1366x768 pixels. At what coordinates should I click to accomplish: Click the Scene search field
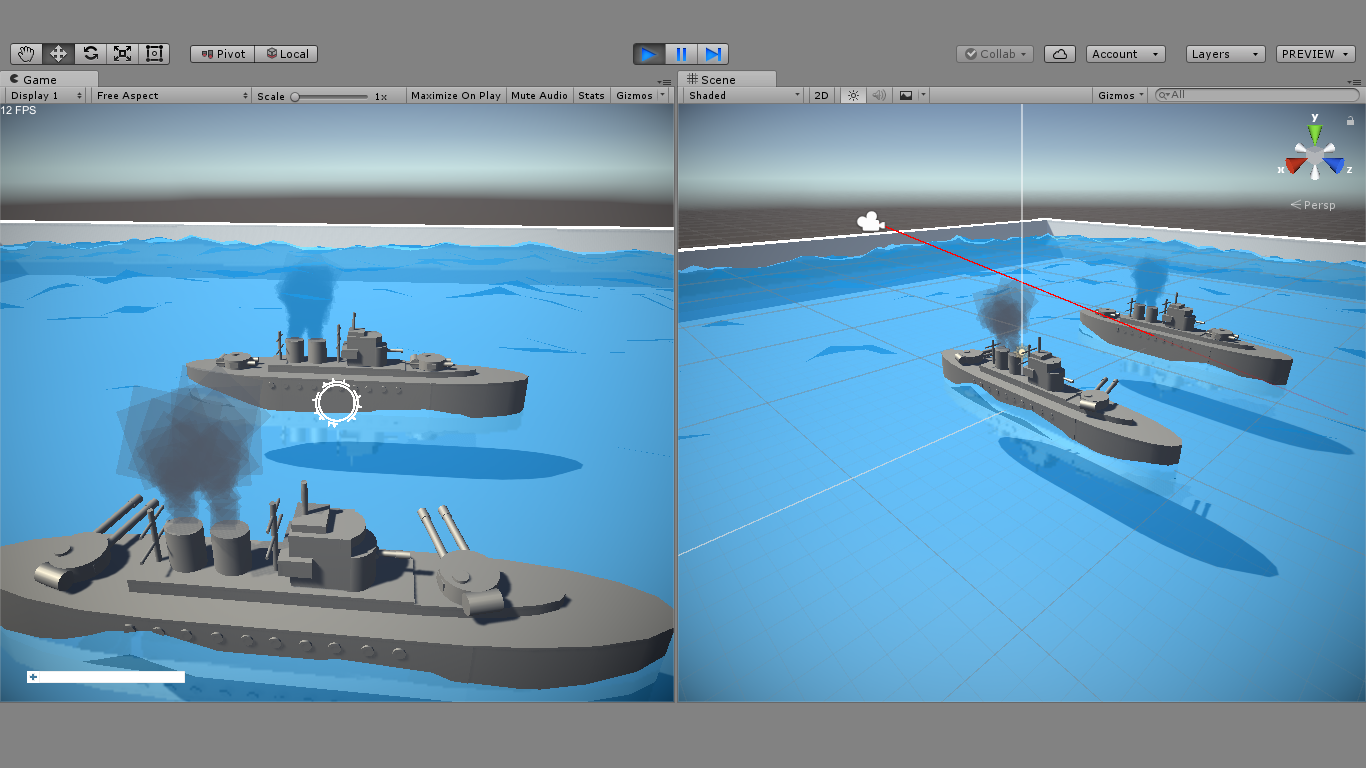coord(1257,95)
